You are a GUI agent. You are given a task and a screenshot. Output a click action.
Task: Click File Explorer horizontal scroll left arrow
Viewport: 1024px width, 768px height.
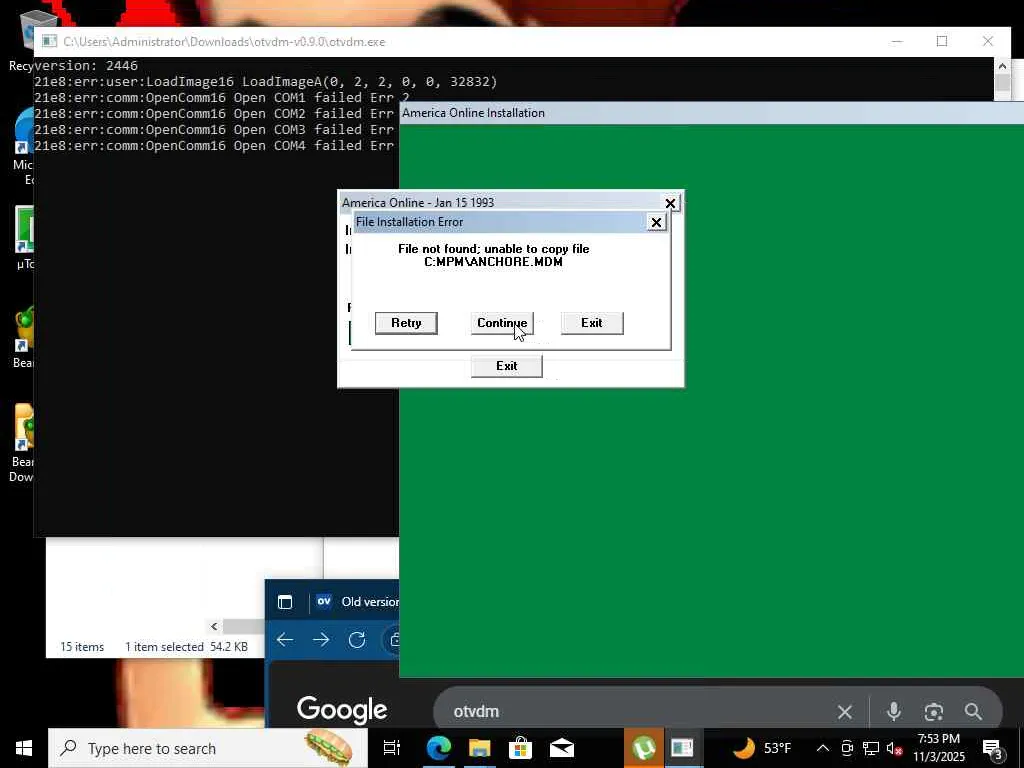(214, 626)
